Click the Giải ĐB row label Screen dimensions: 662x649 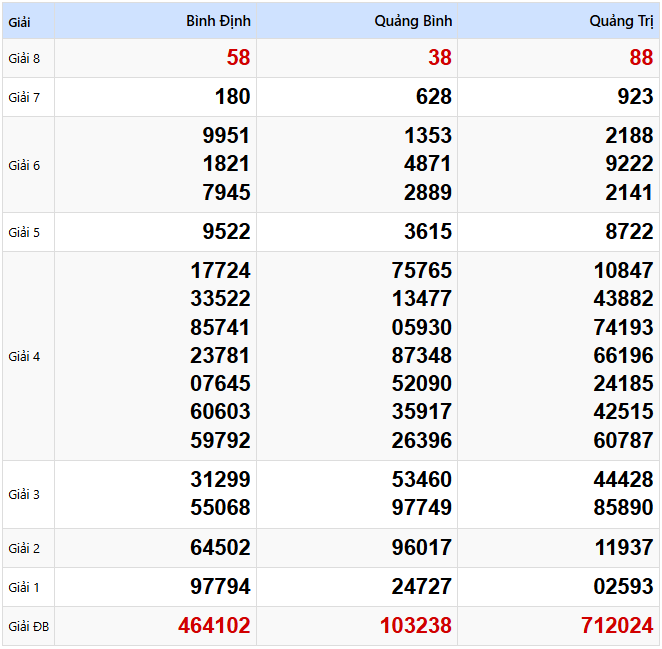28,627
